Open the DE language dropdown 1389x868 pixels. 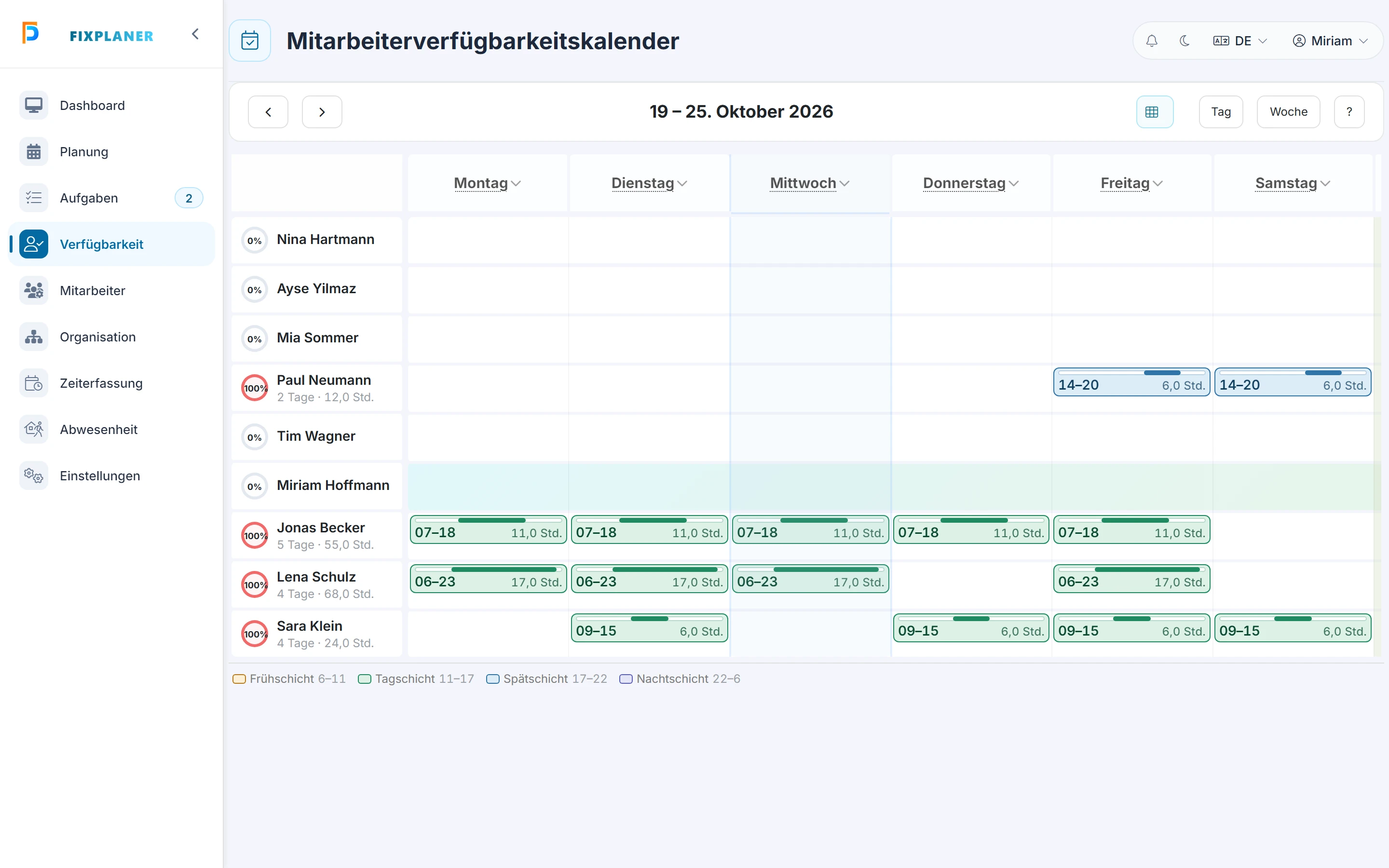(x=1240, y=41)
